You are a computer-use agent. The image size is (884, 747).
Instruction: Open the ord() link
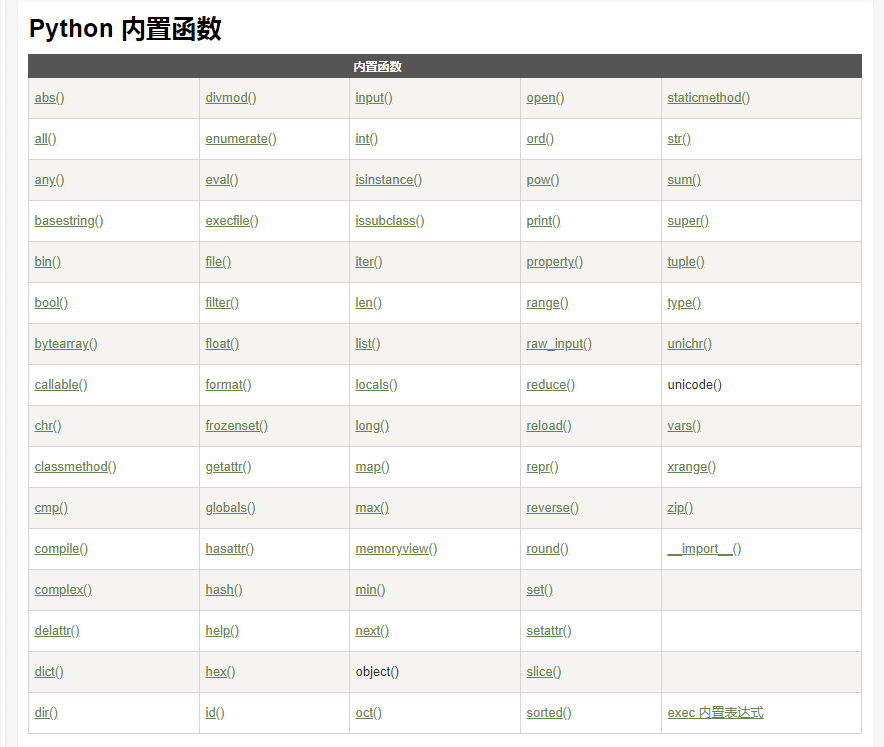pos(540,139)
